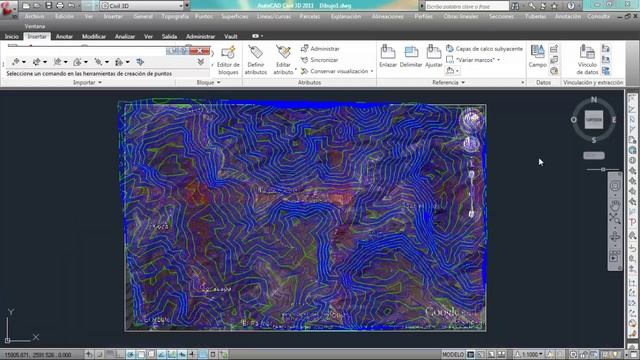The height and width of the screenshot is (360, 640).
Task: Click the slider below the ViewCube
Action: pos(603,169)
